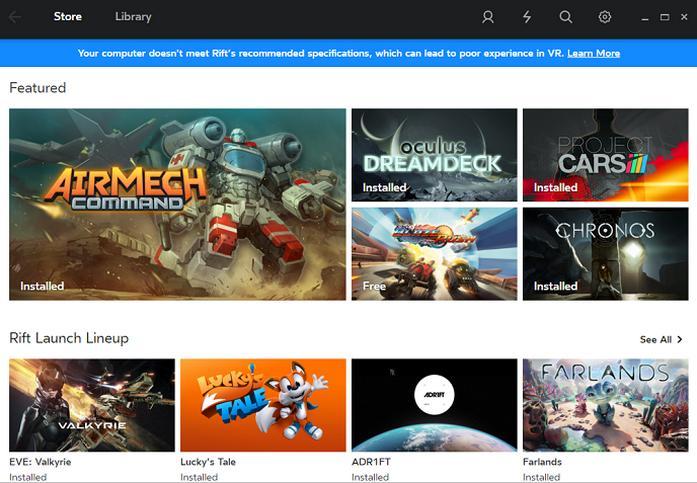Click the Rift Launch Lineup heading
697x483 pixels.
click(69, 338)
